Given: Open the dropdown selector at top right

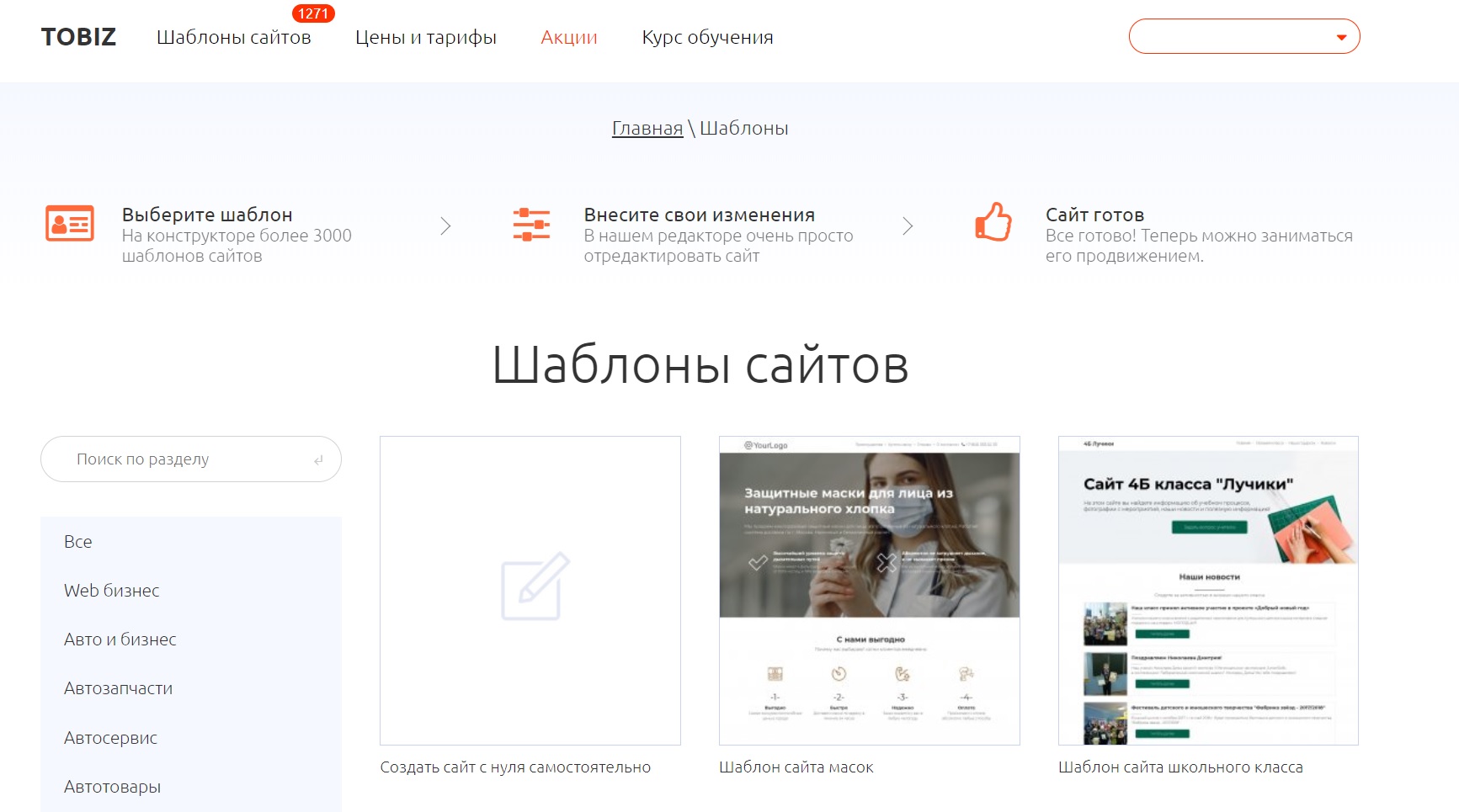Looking at the screenshot, I should point(1244,36).
